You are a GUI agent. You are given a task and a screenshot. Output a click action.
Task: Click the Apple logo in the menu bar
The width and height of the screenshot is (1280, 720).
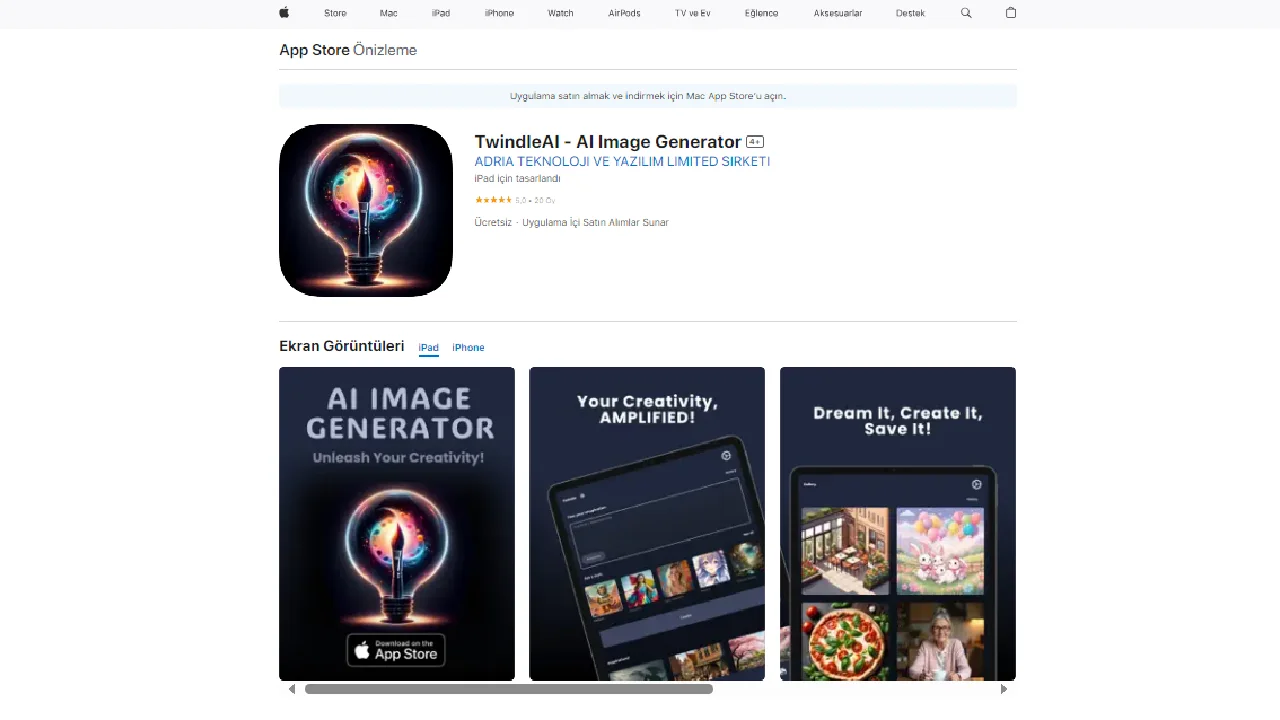click(283, 13)
